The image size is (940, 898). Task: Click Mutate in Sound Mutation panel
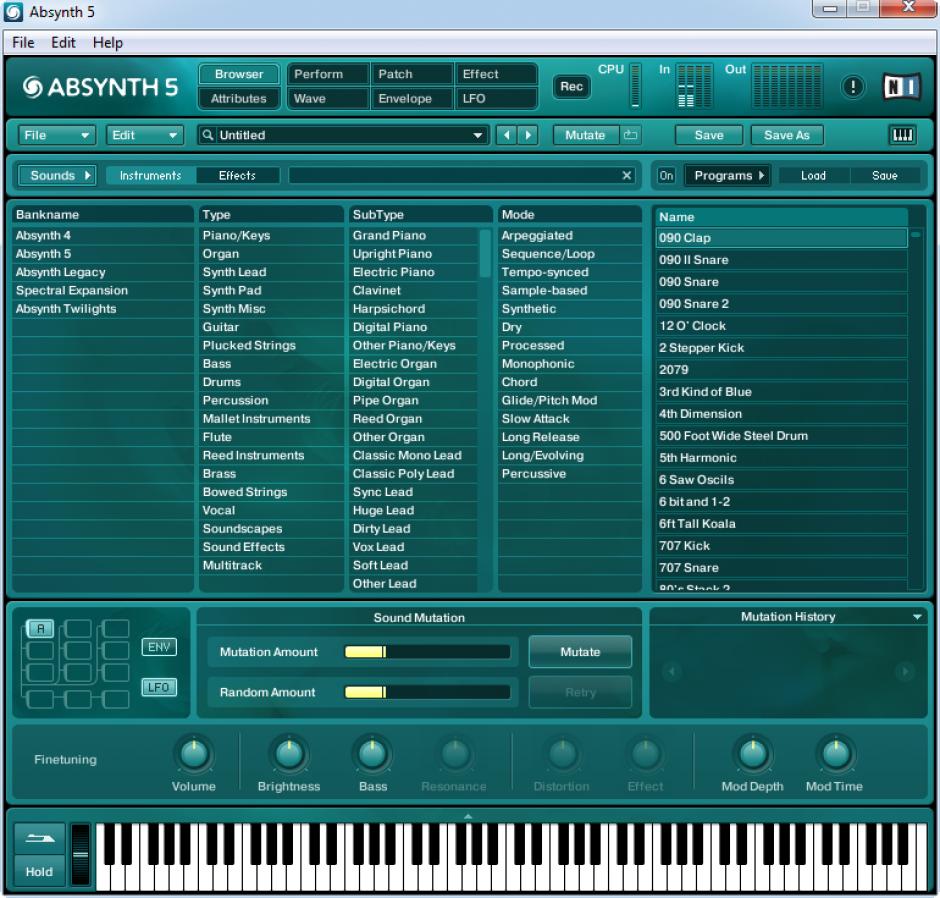(x=580, y=652)
